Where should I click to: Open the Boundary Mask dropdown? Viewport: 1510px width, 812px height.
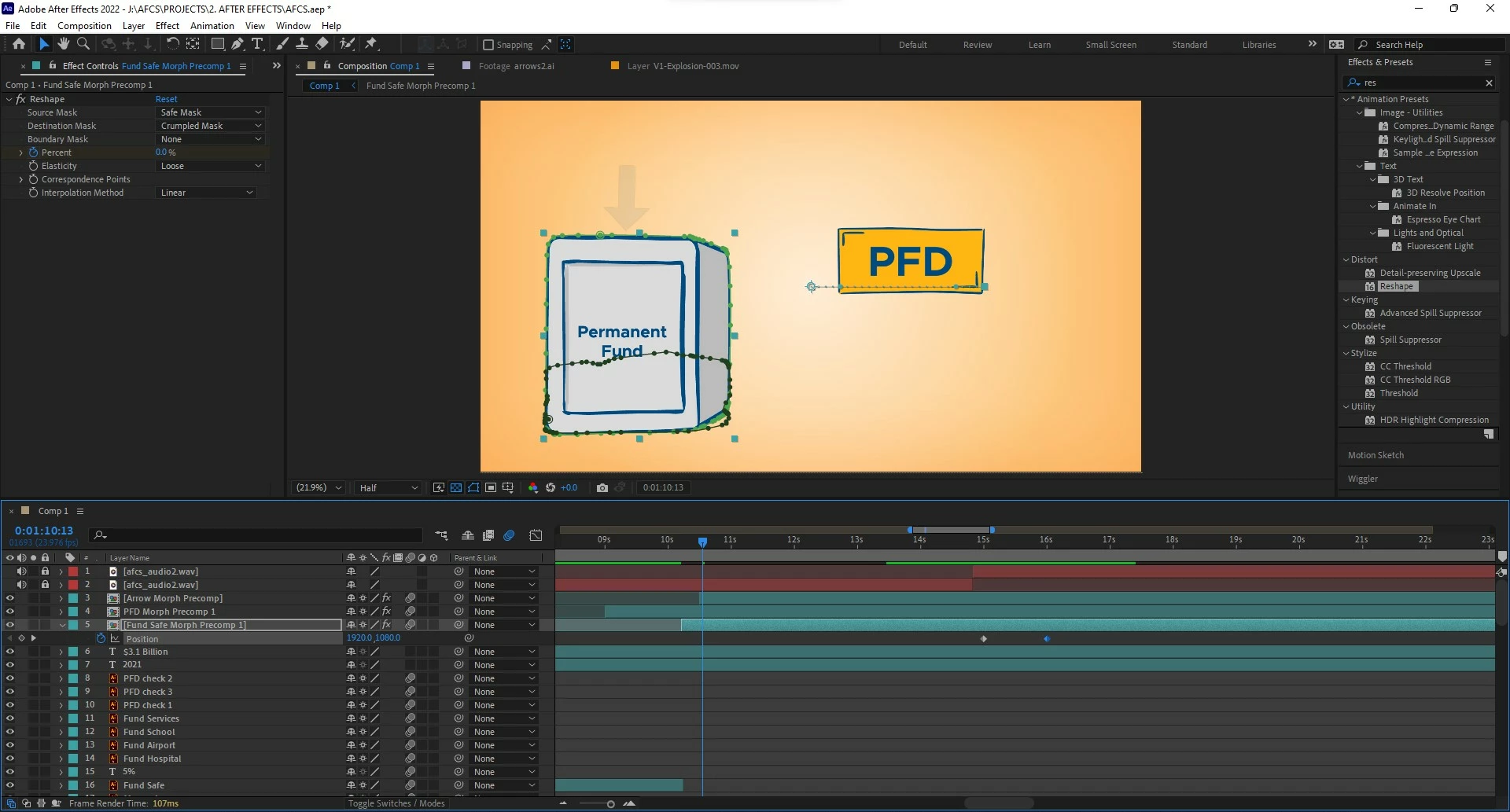[210, 139]
